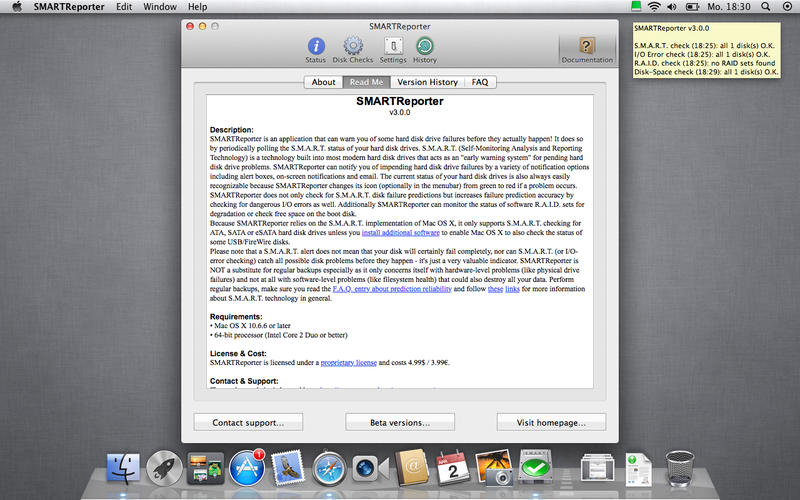Open the document stack in Dock
The width and height of the screenshot is (800, 500).
coord(597,468)
